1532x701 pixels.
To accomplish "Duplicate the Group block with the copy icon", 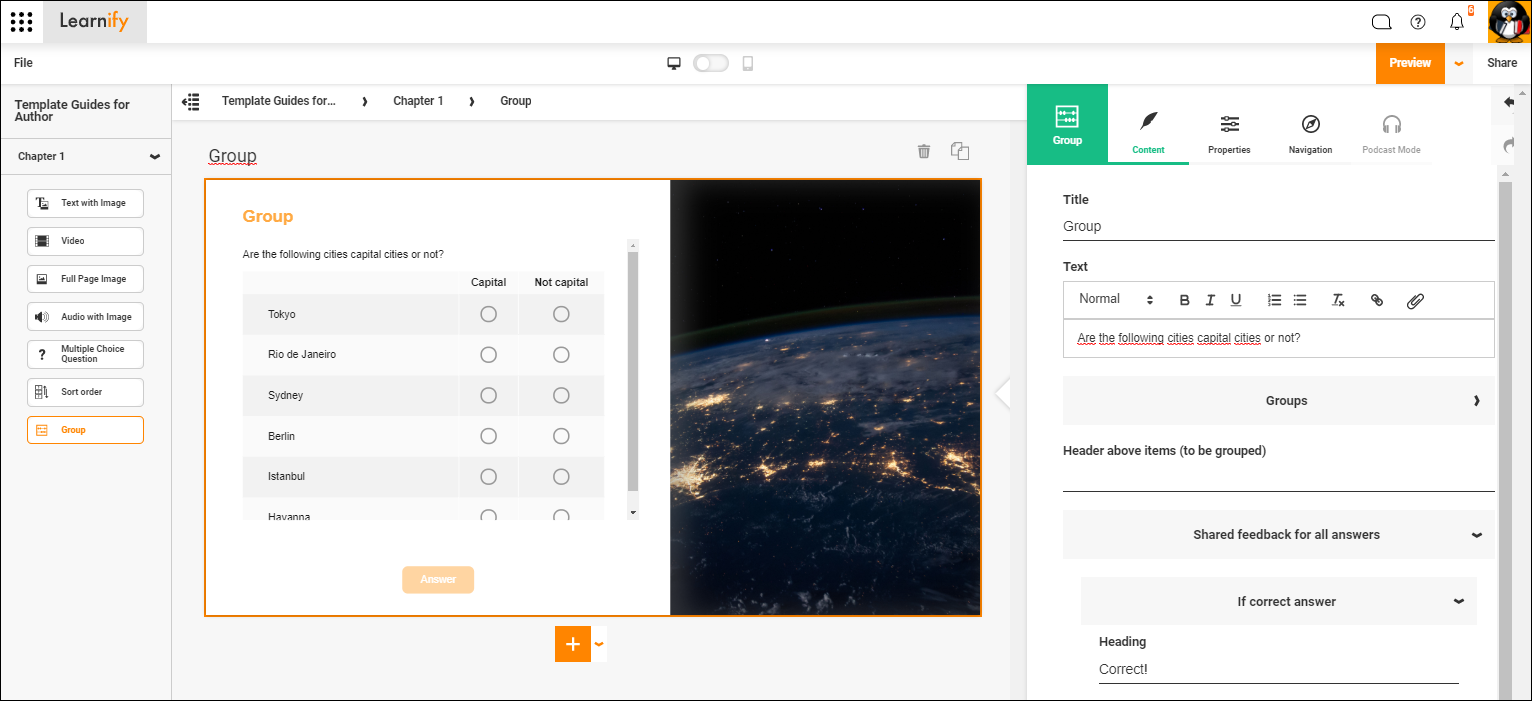I will point(959,151).
